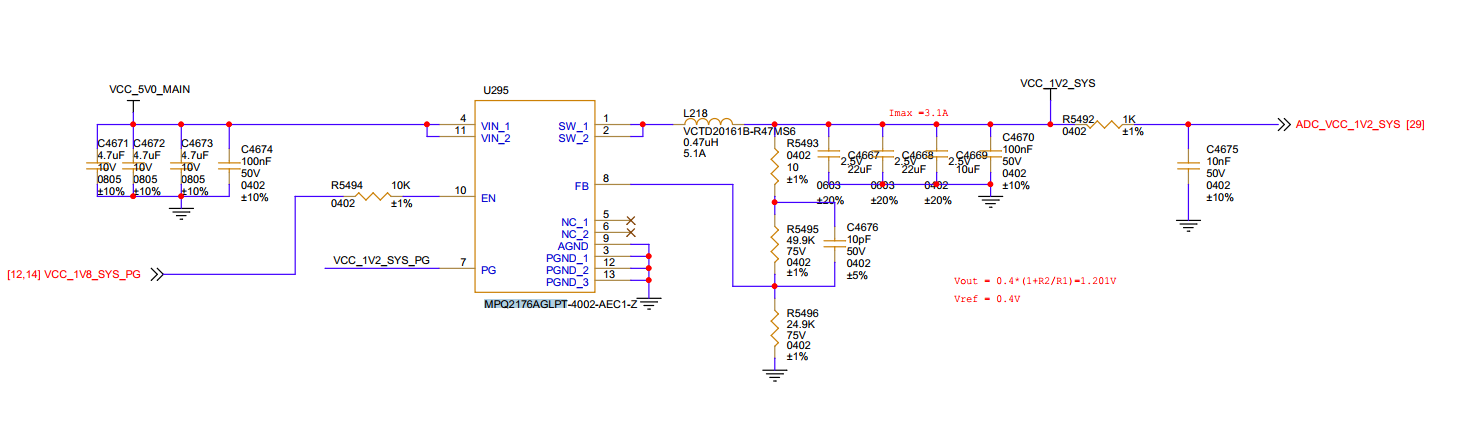Select the L218 inductor symbol
The width and height of the screenshot is (1469, 422).
tap(708, 124)
